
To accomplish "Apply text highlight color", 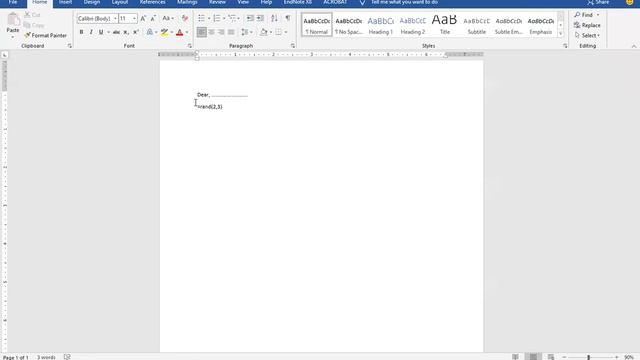I will (164, 32).
